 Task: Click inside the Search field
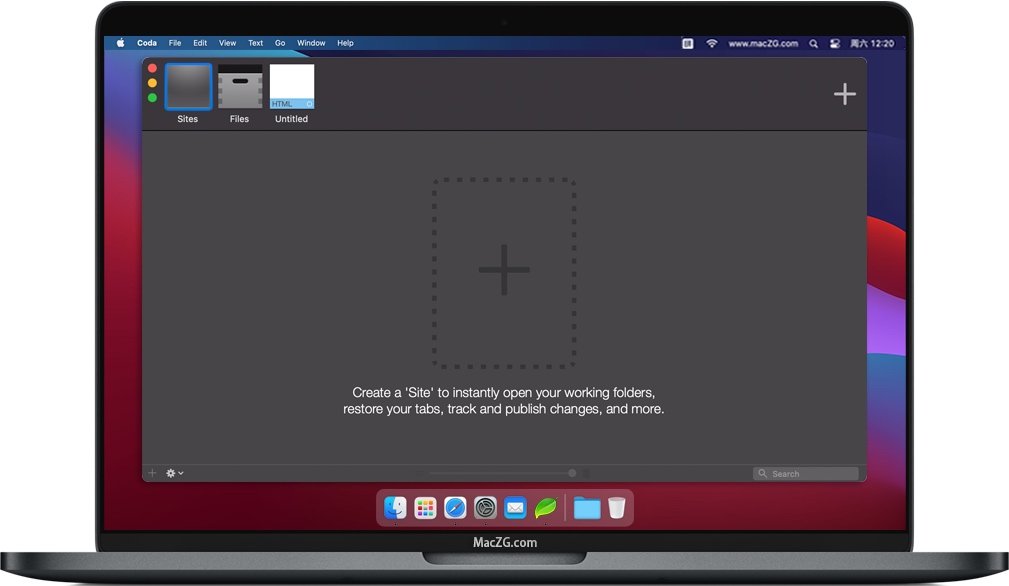pos(806,472)
